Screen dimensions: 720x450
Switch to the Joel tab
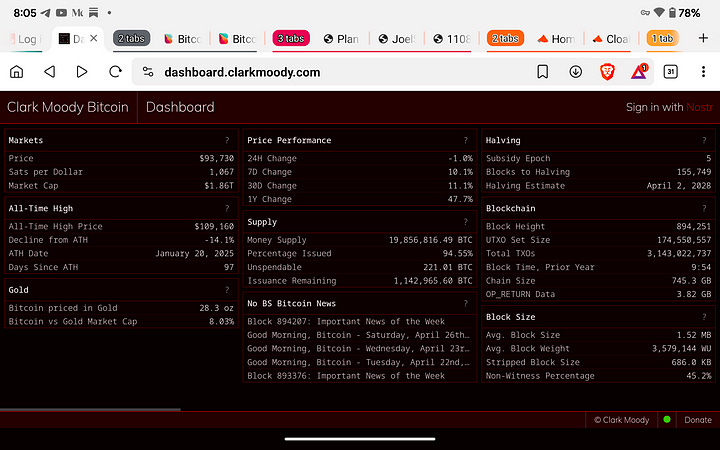tap(397, 39)
